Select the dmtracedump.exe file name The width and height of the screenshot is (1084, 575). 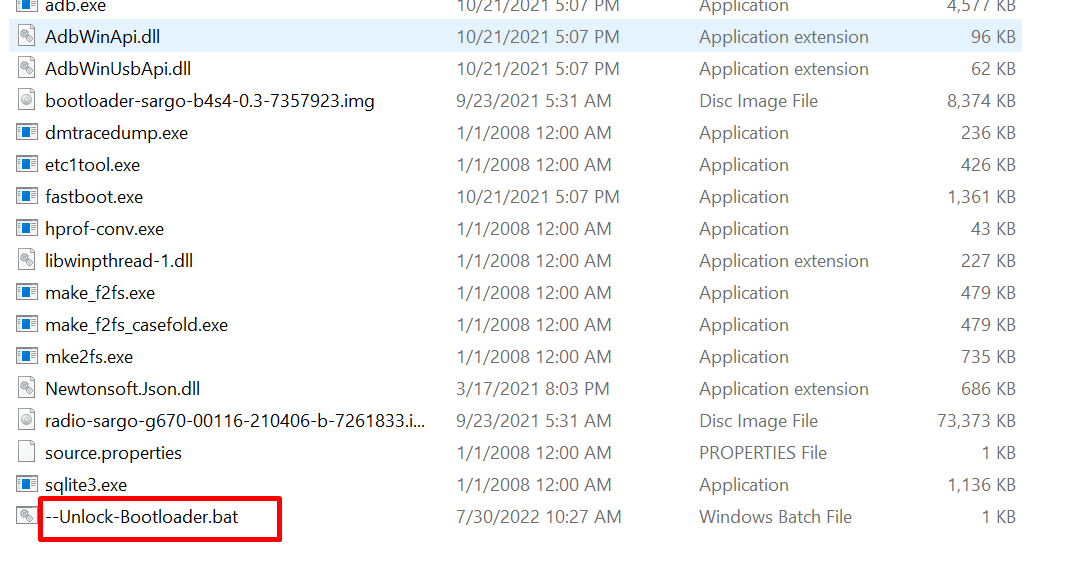point(116,133)
